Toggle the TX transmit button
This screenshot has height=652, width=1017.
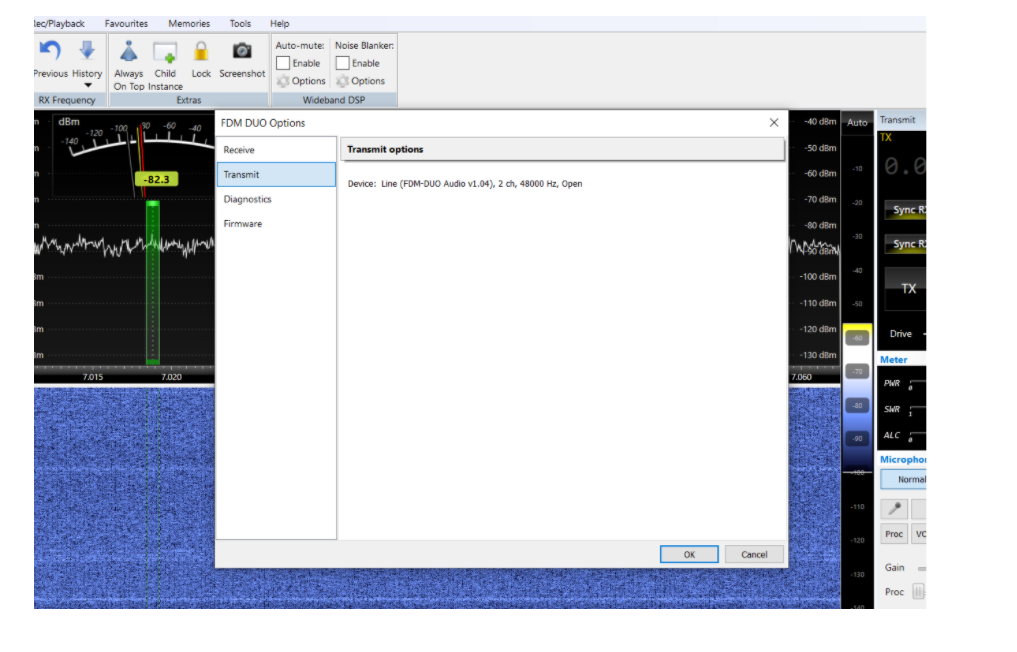click(x=908, y=288)
